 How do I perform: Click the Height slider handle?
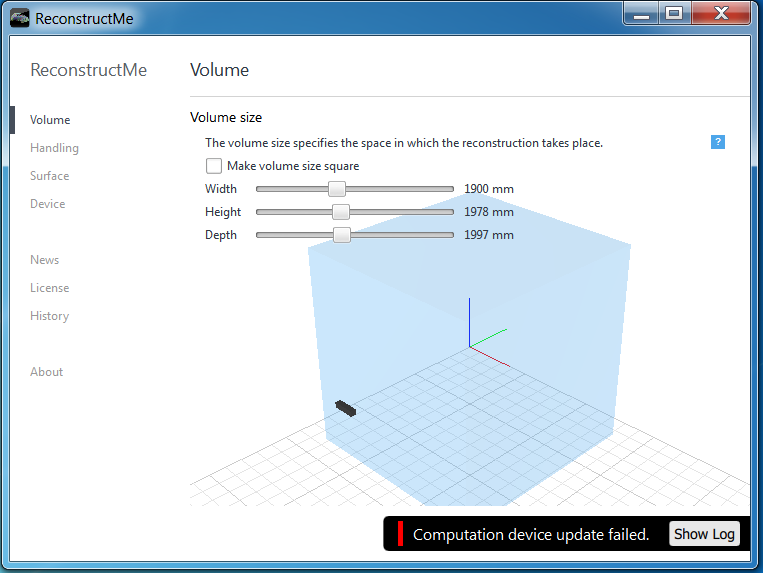coord(341,212)
